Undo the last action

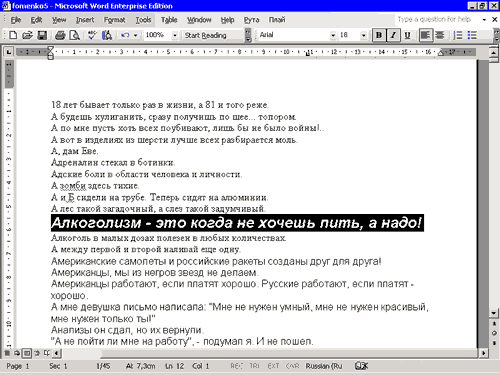pos(125,35)
